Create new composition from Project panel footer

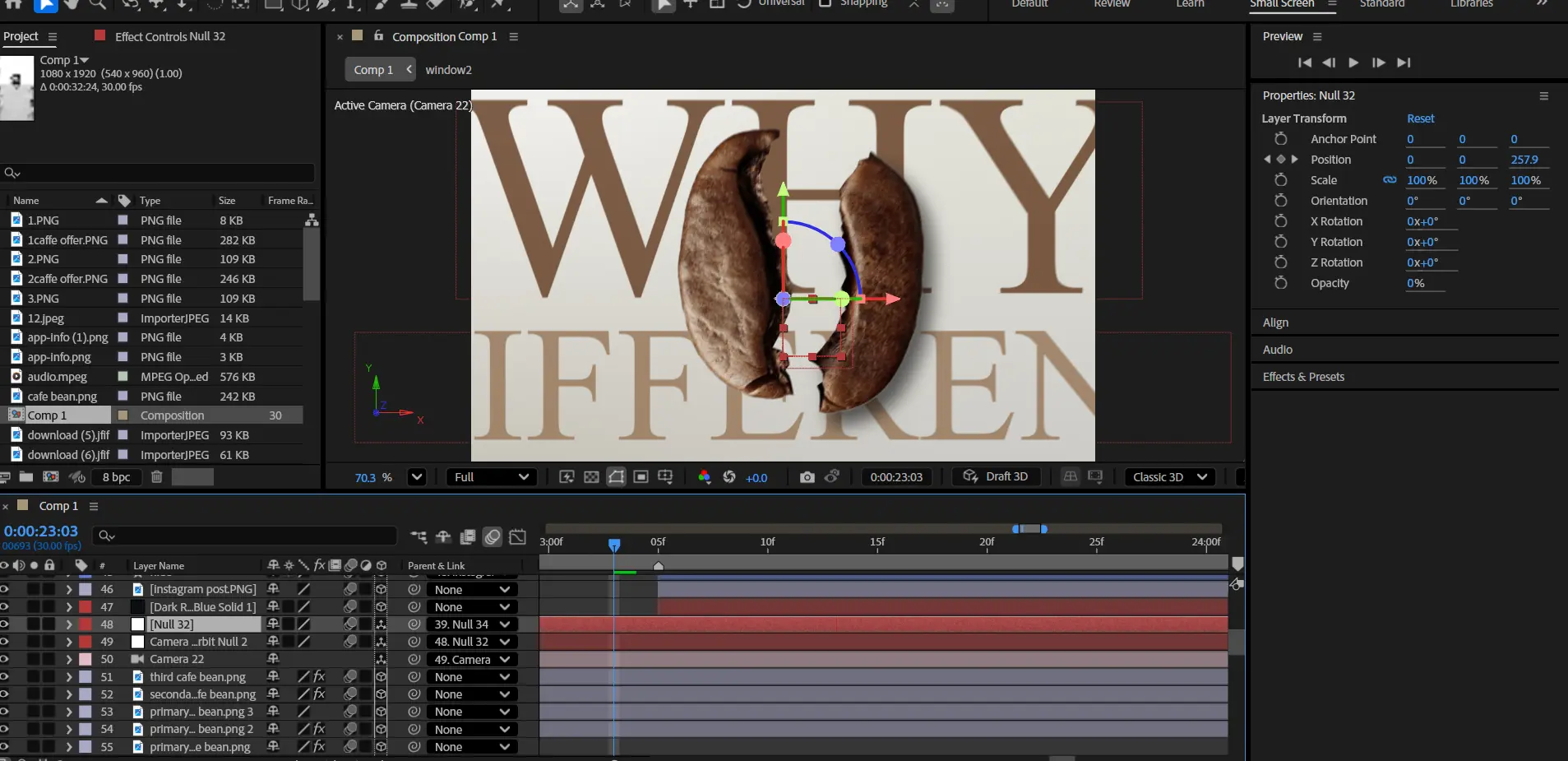pos(51,477)
